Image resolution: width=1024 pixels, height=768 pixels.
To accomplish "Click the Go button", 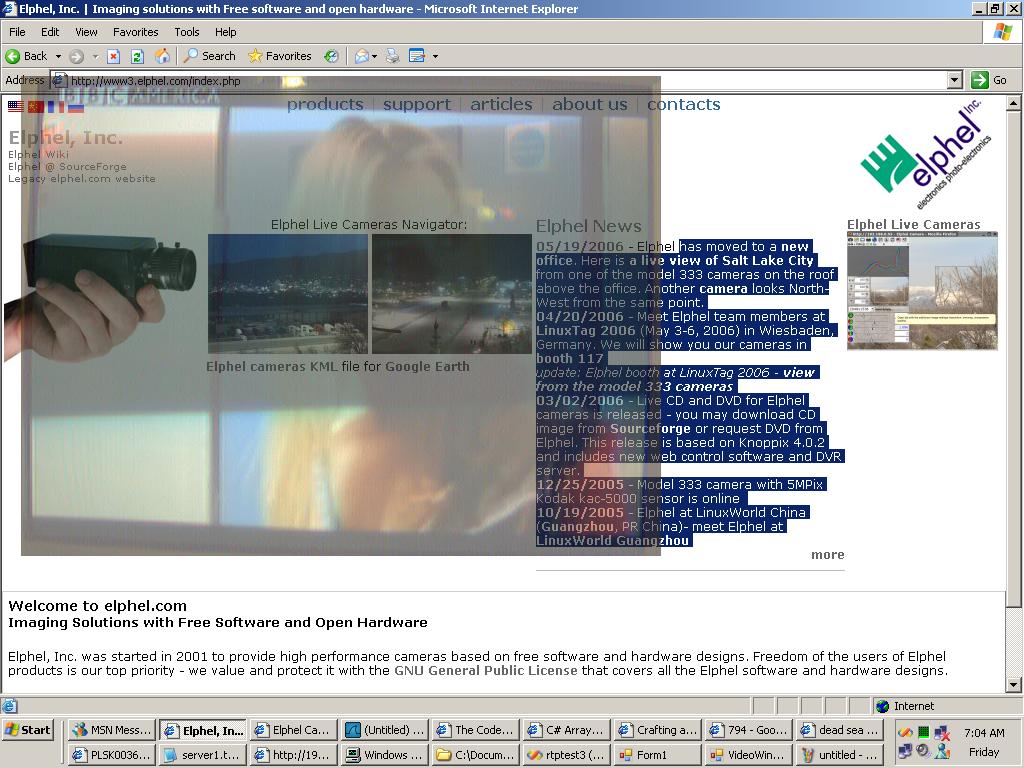I will 989,80.
